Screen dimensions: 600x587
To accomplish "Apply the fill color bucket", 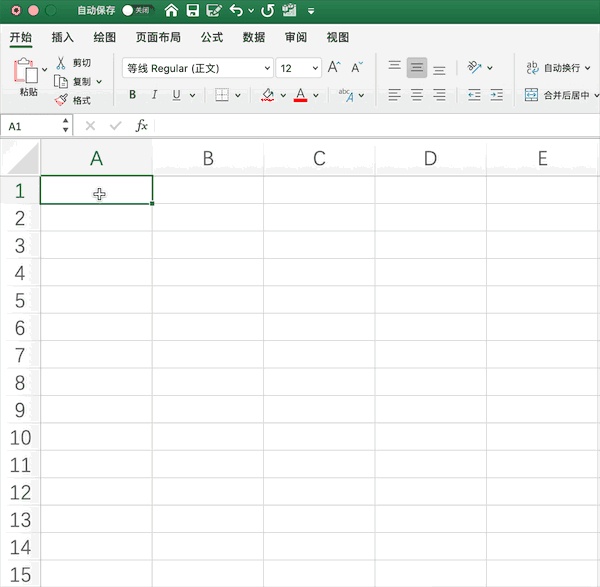I will [x=267, y=95].
